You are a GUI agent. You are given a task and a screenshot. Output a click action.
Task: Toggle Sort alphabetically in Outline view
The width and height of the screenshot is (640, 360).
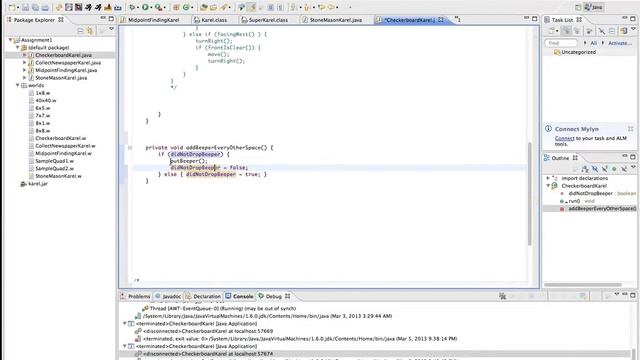[585, 169]
